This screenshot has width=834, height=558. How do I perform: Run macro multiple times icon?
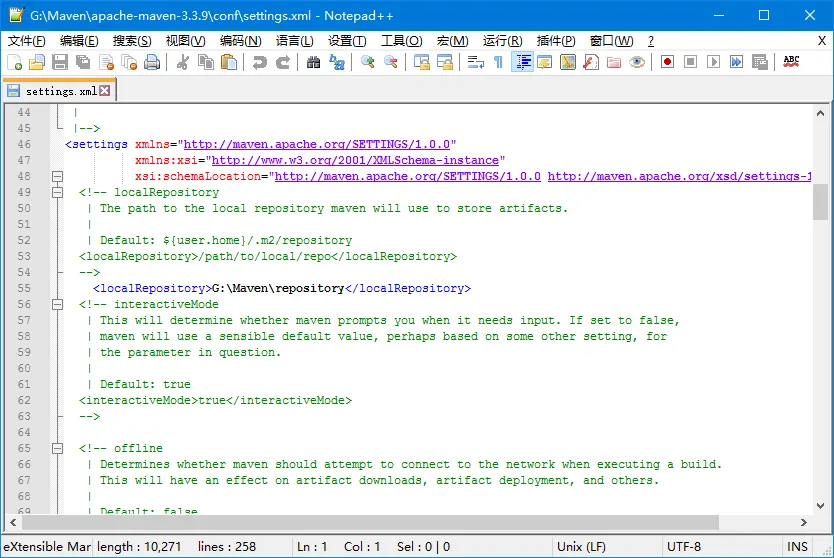(736, 62)
